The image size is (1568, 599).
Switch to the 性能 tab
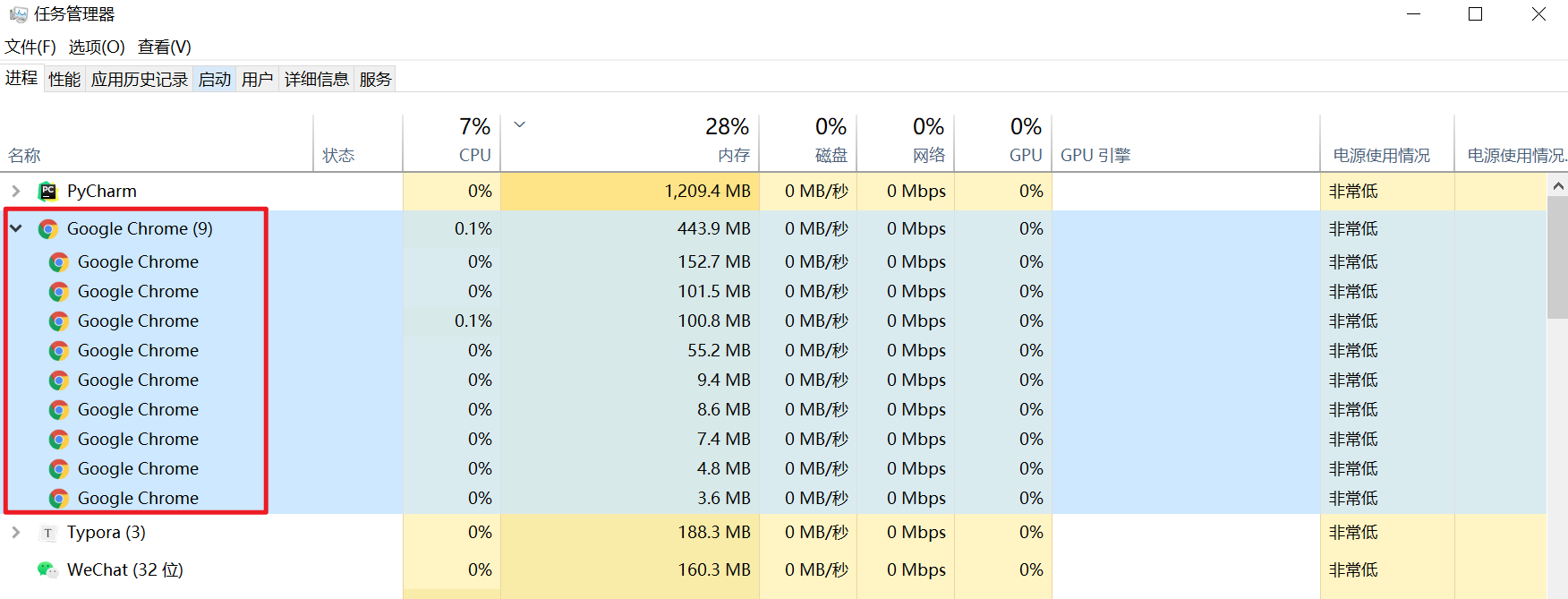tap(64, 80)
